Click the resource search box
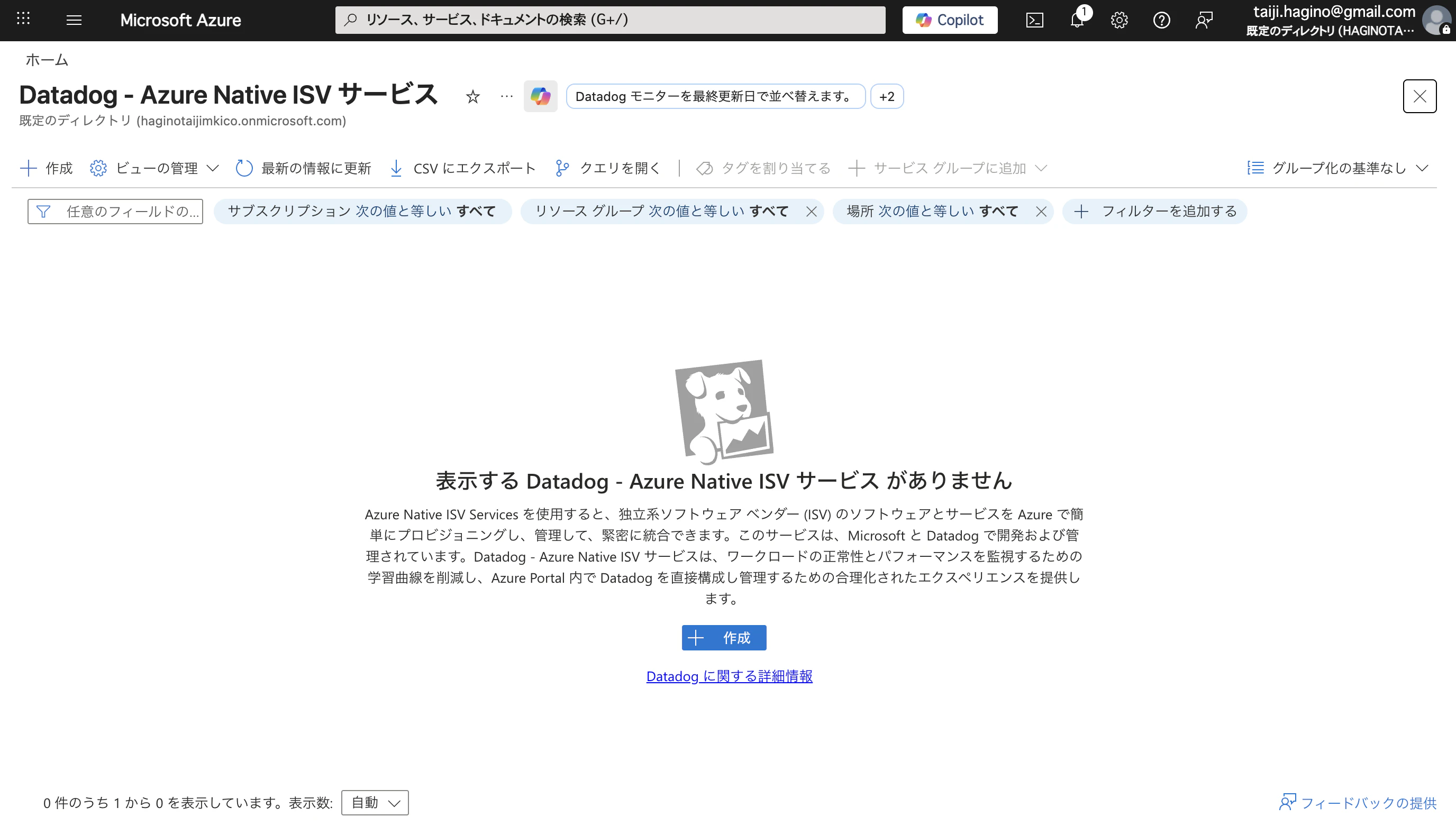 610,20
